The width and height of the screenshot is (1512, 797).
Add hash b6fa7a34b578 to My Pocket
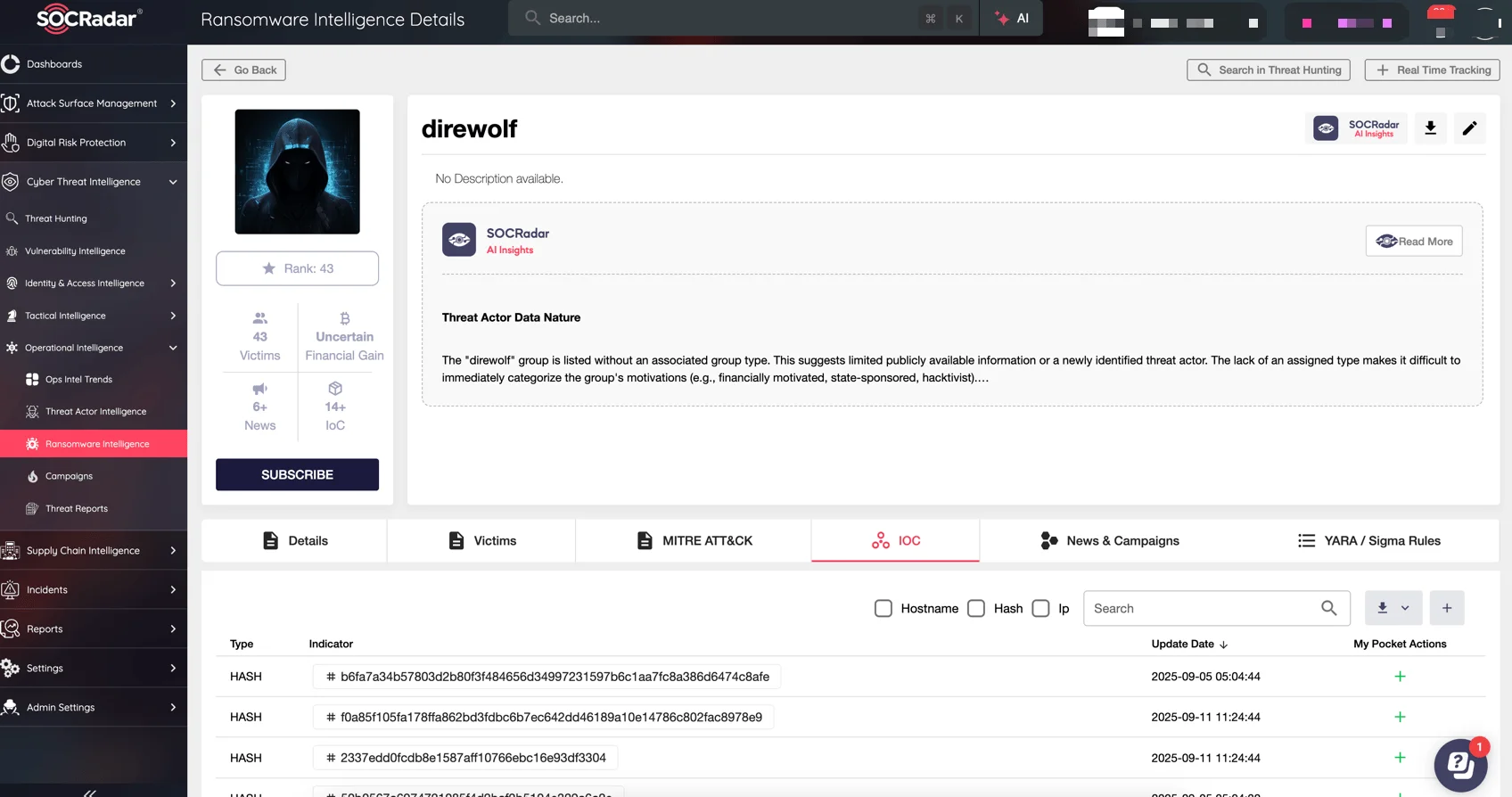[1400, 677]
